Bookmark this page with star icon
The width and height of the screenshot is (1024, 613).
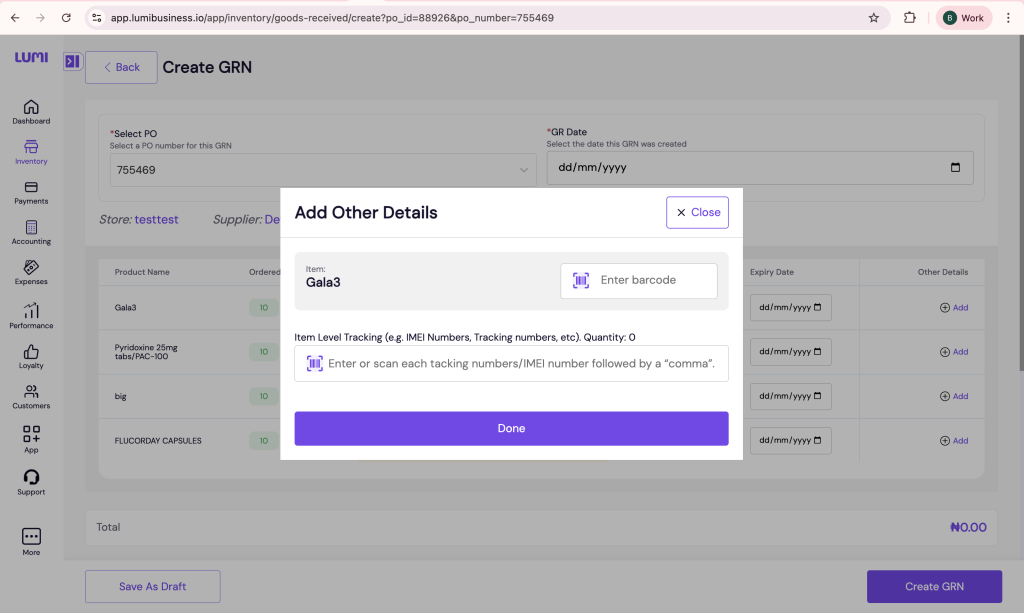[873, 18]
